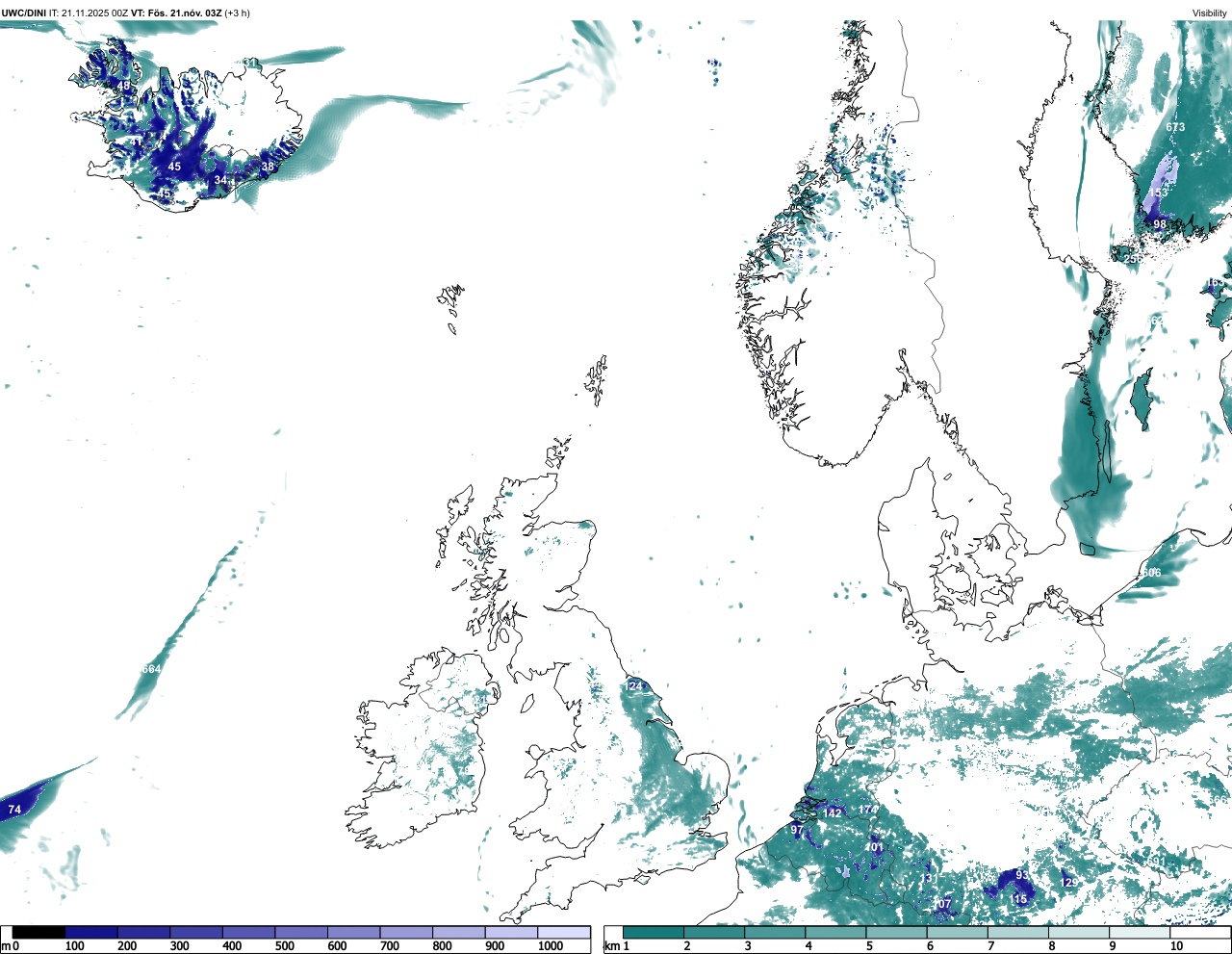Click the 93 visibility value in Germany

1022,875
